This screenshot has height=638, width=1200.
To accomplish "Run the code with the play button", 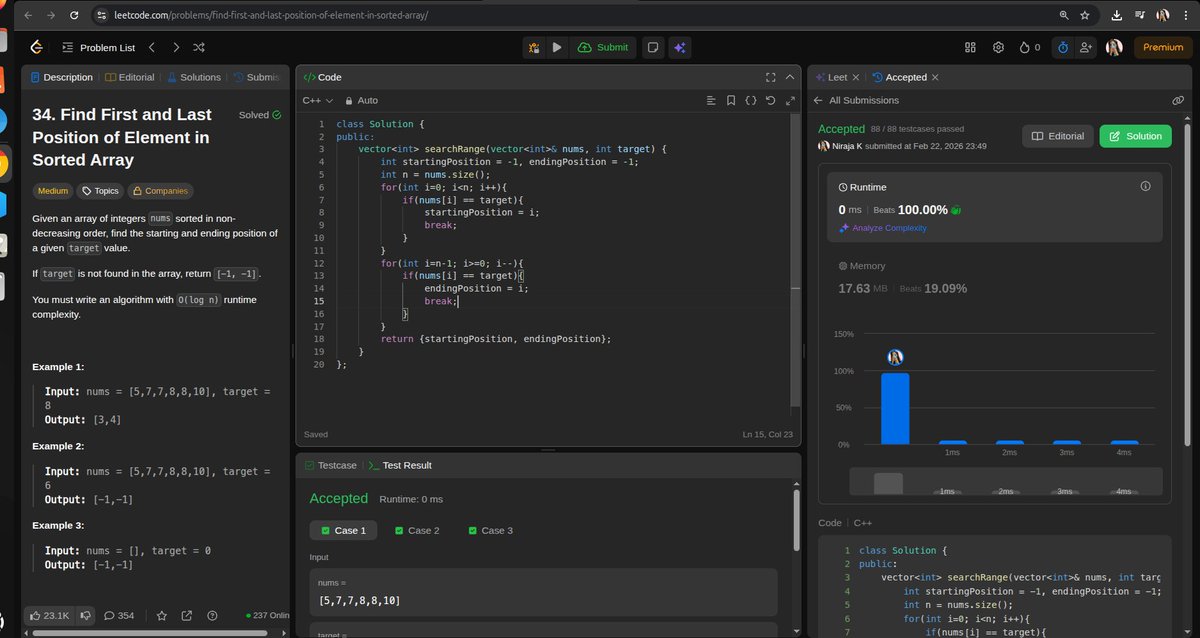I will [x=557, y=47].
